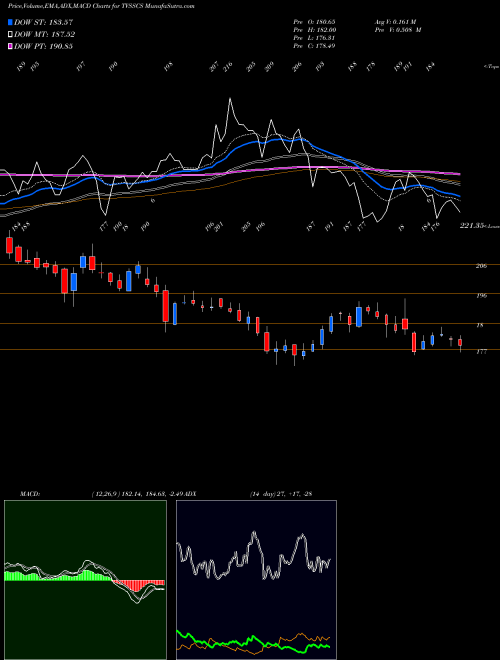The image size is (500, 660).
Task: Click the 177 price level label
Action: pos(481,352)
